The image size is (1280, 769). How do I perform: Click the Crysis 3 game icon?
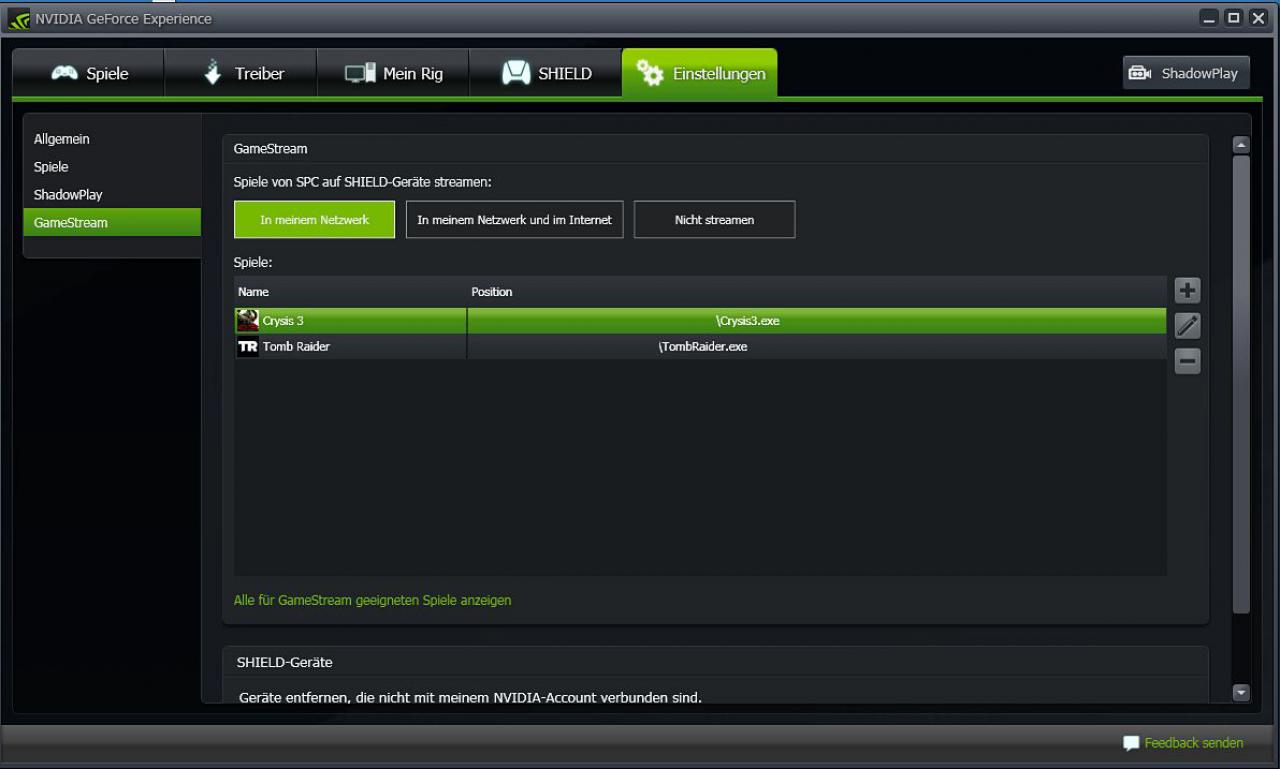pos(247,321)
